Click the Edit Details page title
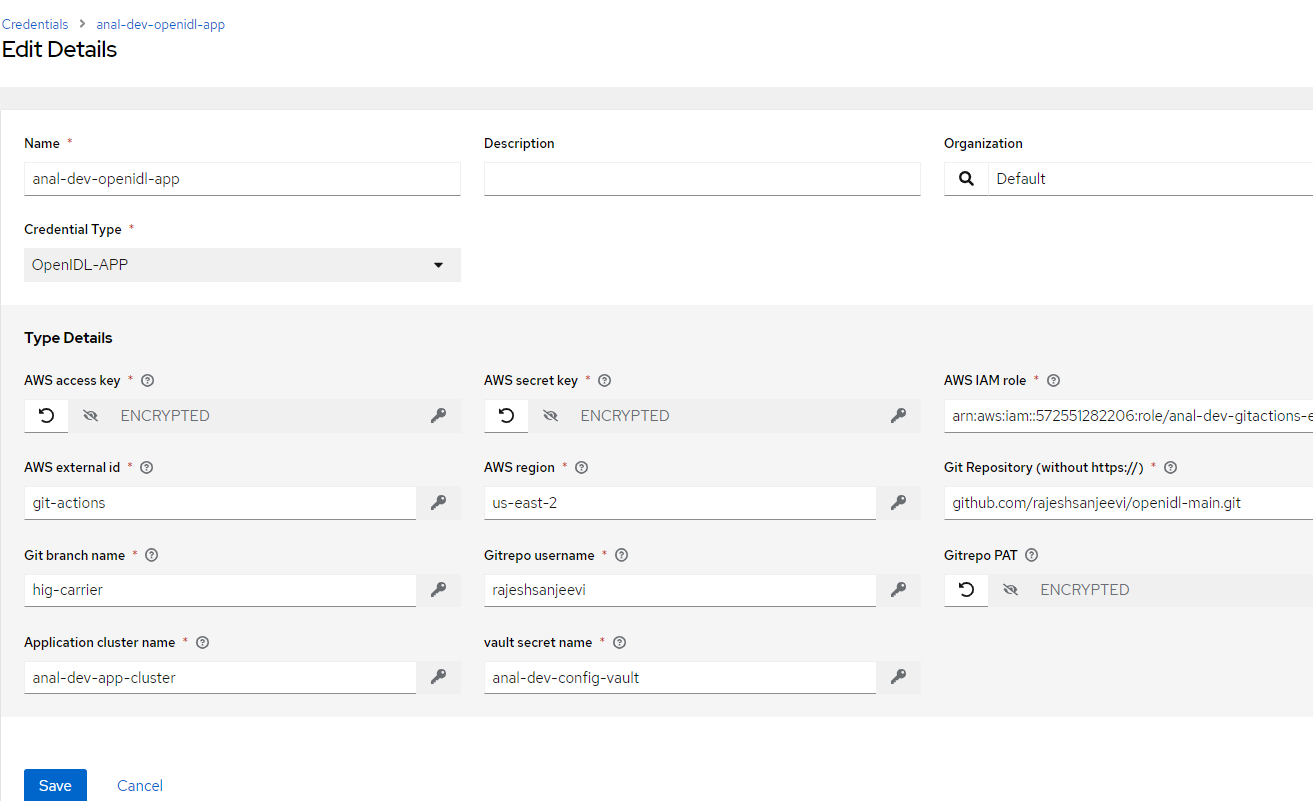The height and width of the screenshot is (801, 1313). (x=59, y=49)
